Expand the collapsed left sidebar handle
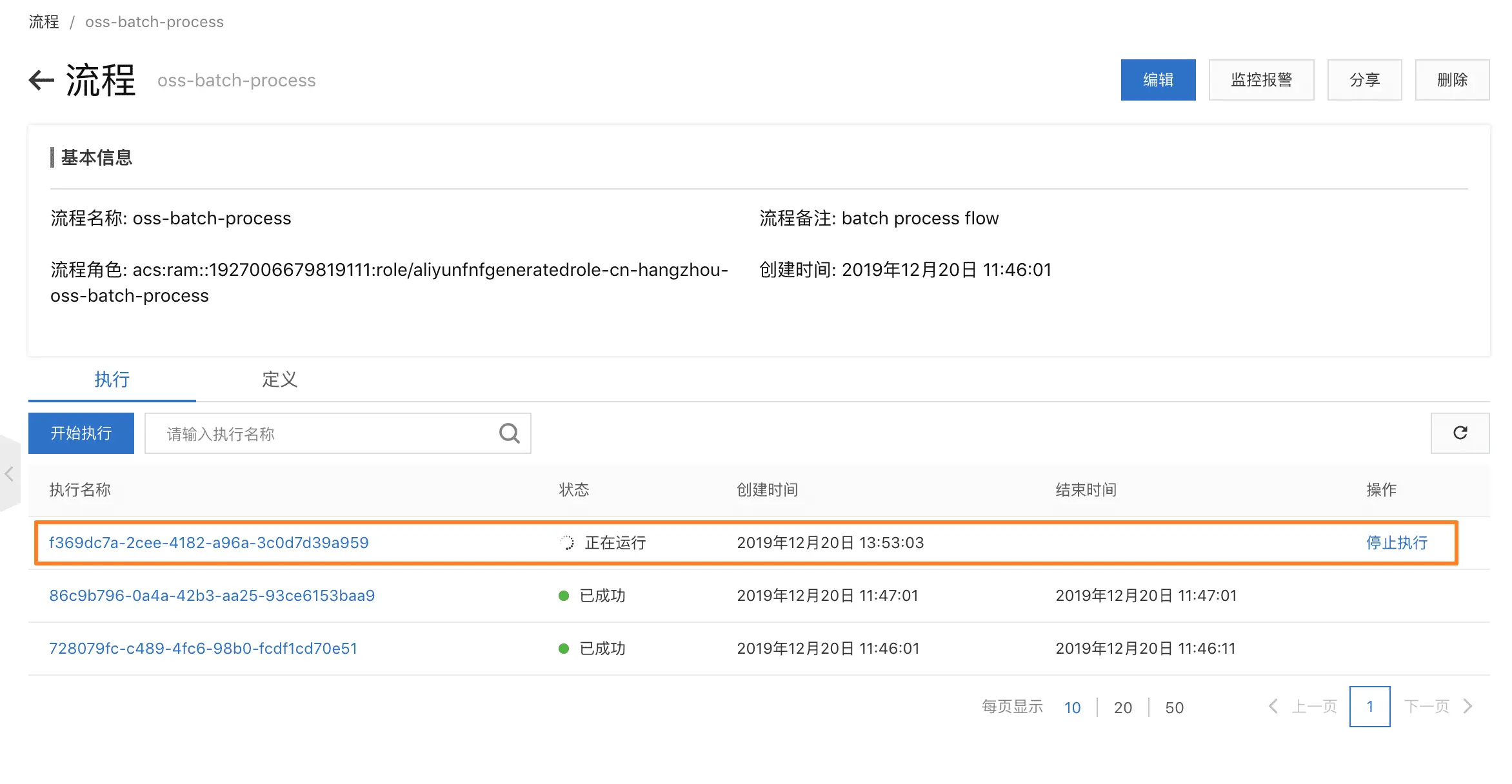1512x784 pixels. (9, 475)
